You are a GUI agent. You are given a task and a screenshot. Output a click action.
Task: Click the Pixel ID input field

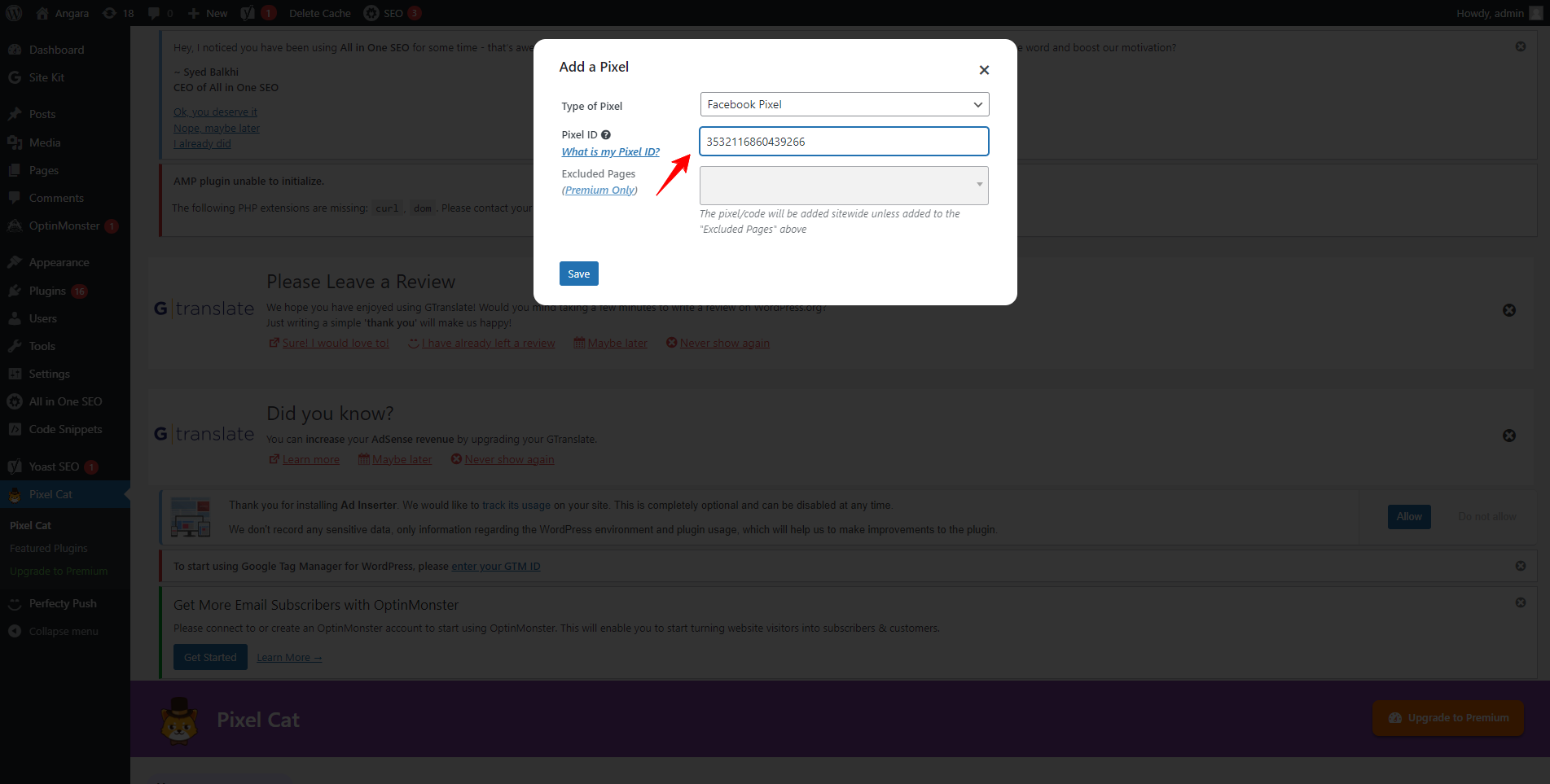(x=845, y=141)
